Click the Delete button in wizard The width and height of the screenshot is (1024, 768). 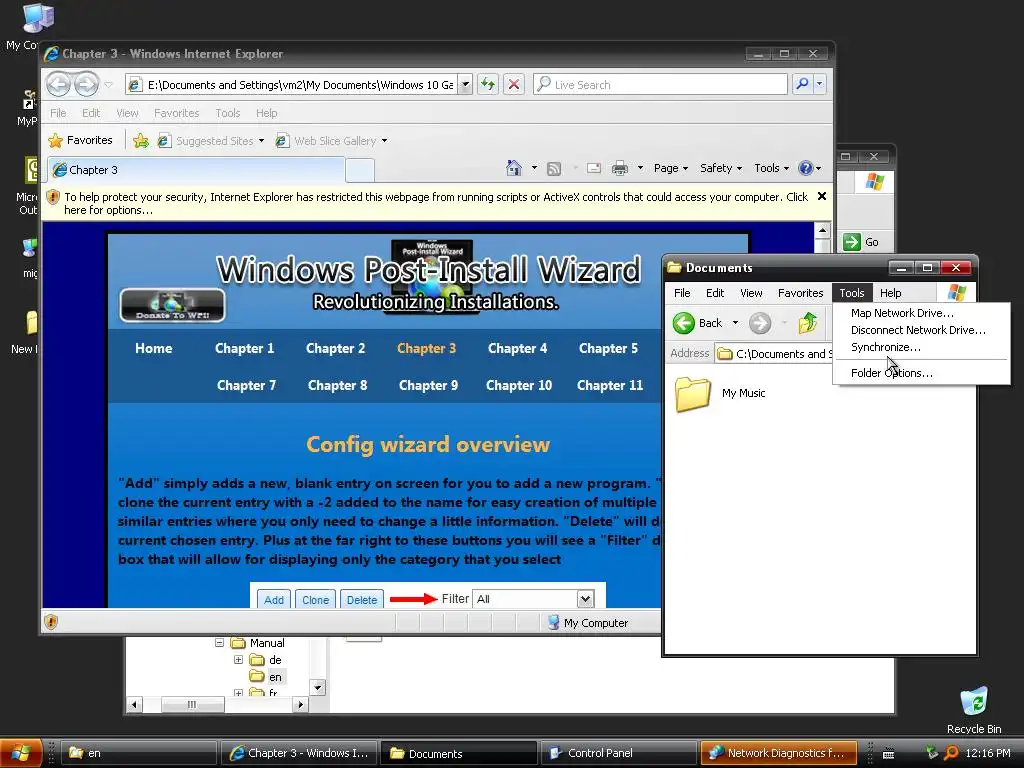click(x=362, y=600)
